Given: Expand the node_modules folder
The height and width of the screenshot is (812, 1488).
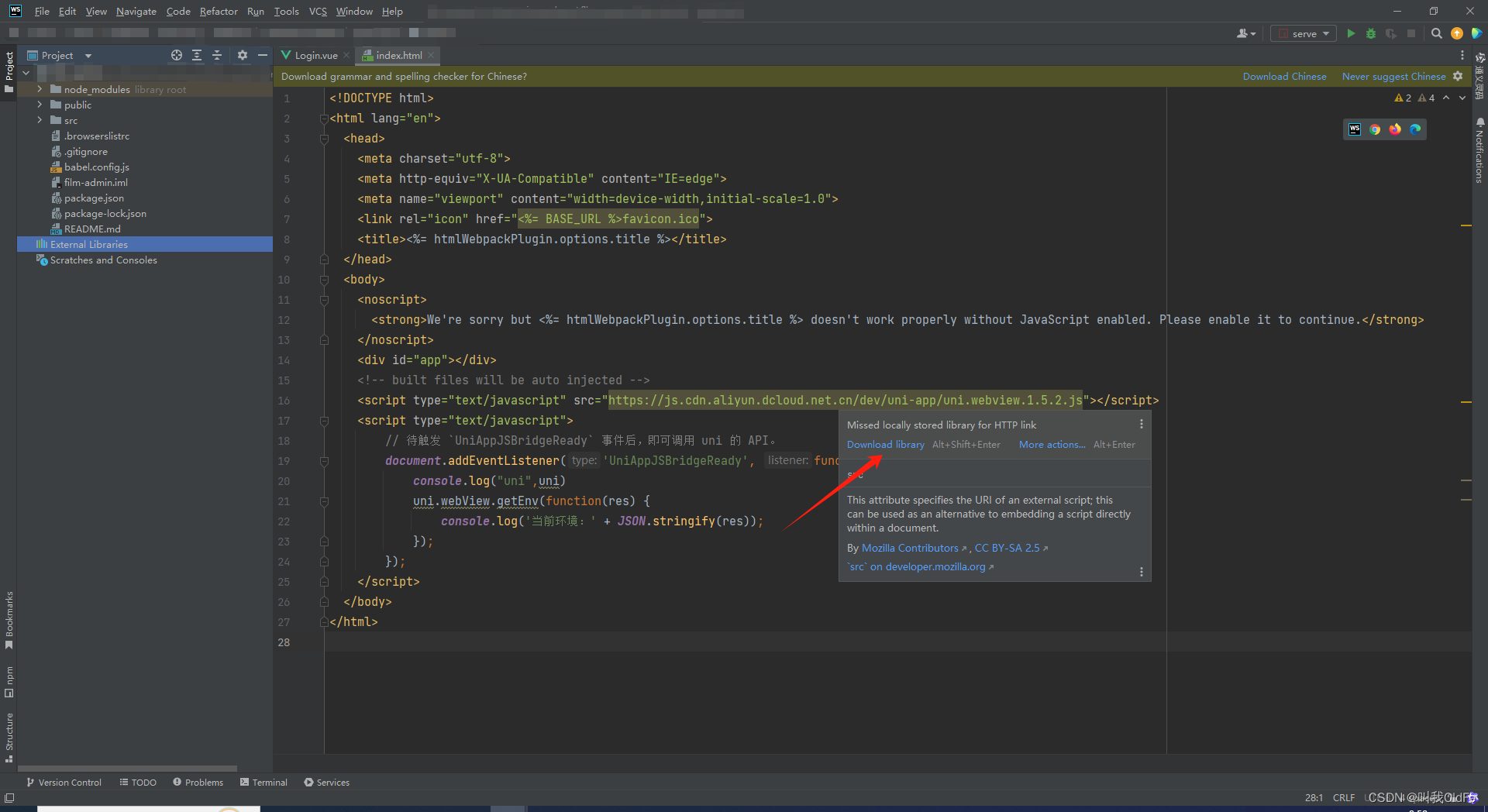Looking at the screenshot, I should 40,89.
